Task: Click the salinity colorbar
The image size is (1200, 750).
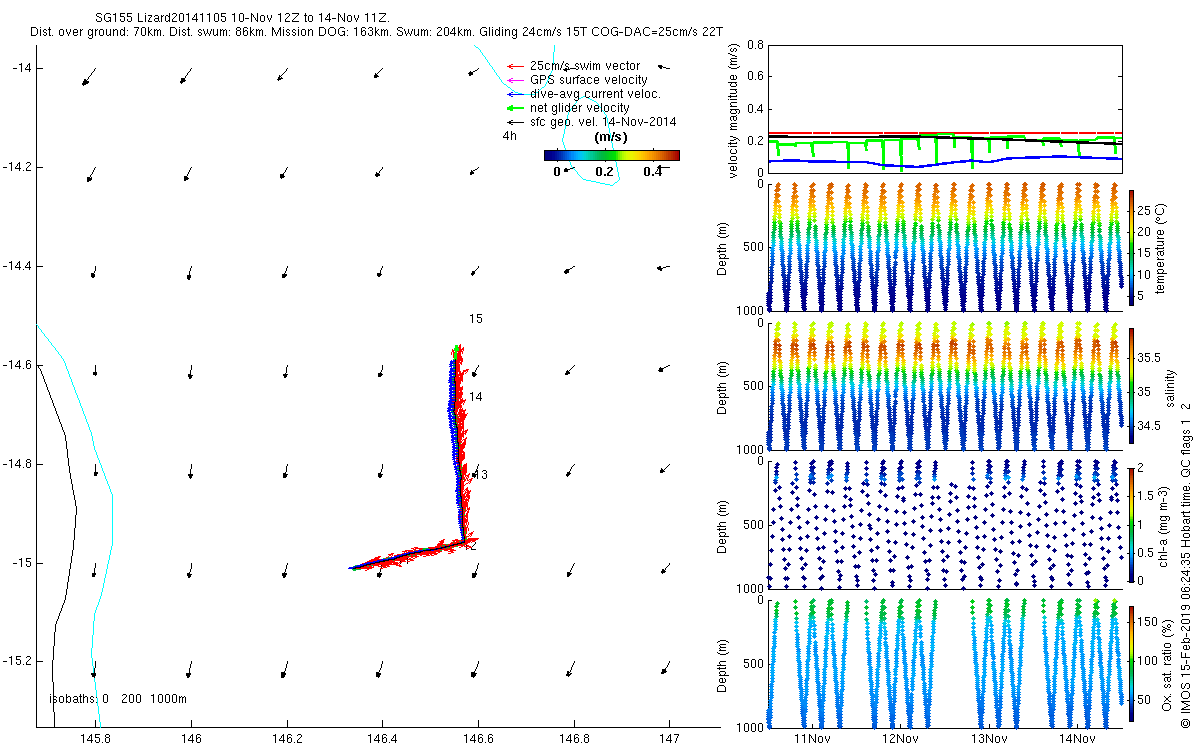Action: click(x=1131, y=385)
